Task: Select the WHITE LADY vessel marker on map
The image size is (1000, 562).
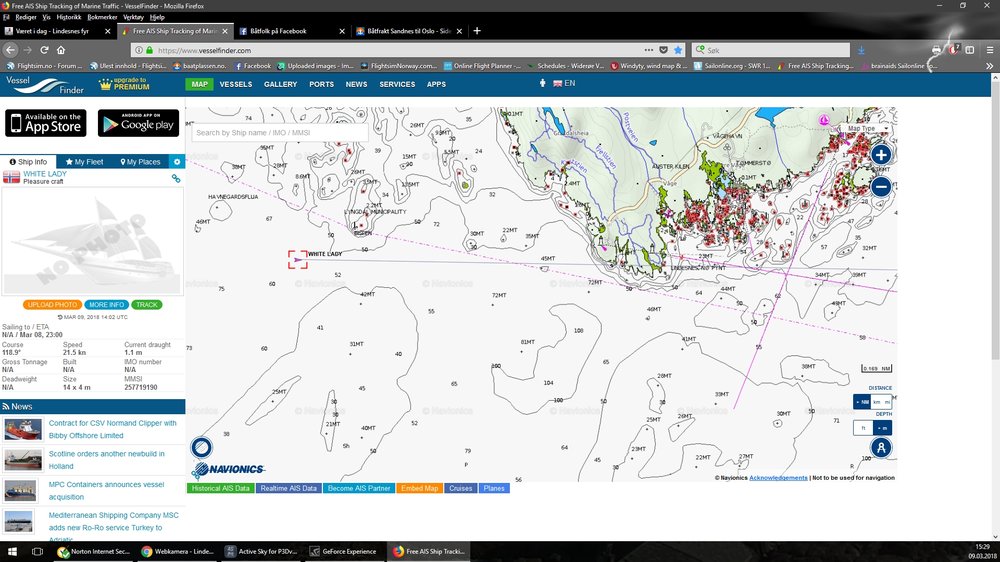Action: [297, 260]
